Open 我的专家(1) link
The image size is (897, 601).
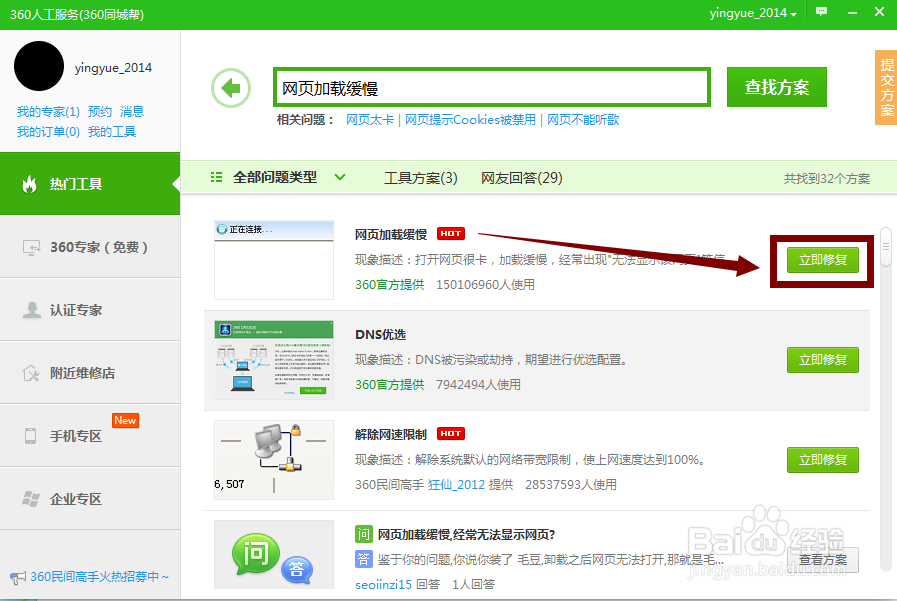[x=48, y=111]
